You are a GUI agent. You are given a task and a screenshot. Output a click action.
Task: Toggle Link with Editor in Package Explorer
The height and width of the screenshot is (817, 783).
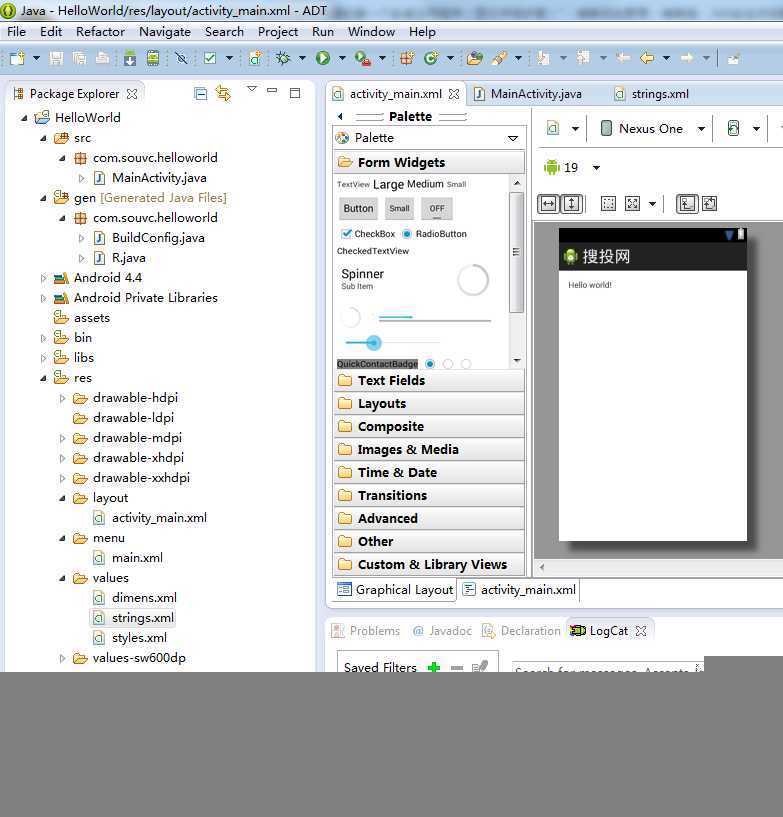223,94
